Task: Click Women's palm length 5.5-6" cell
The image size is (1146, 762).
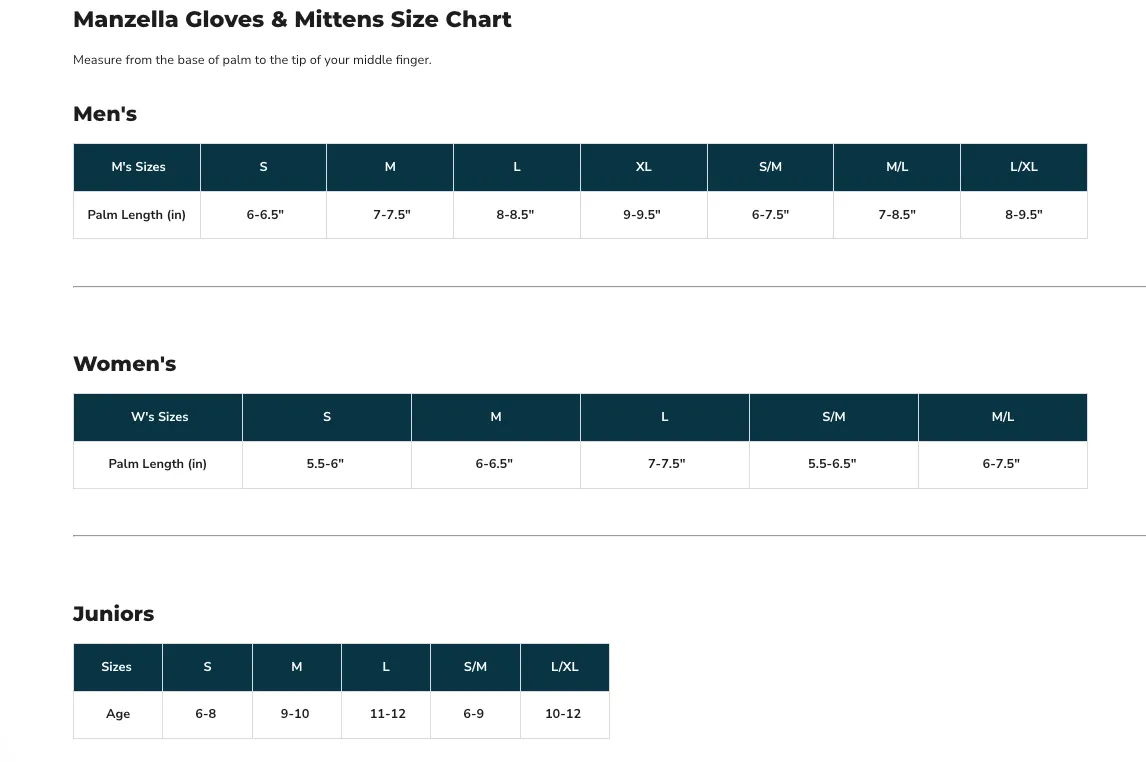Action: pyautogui.click(x=326, y=464)
